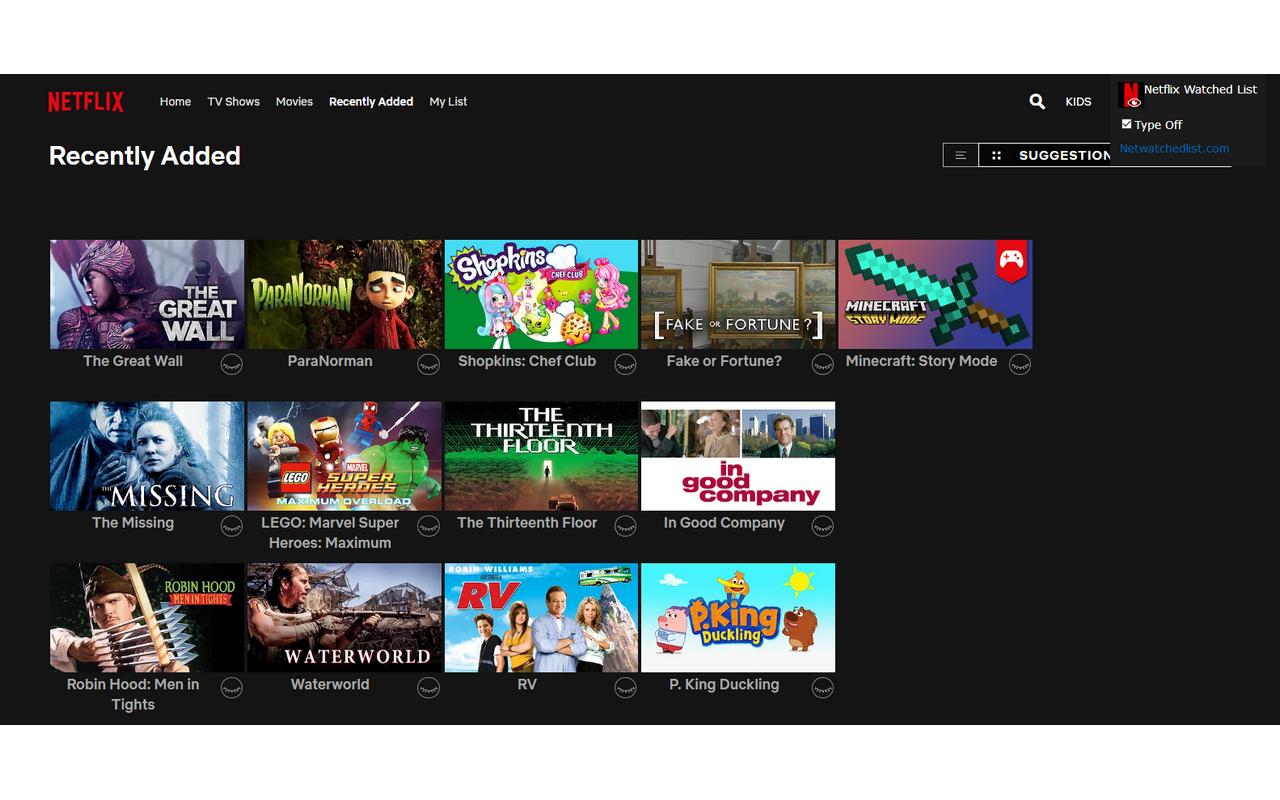The height and width of the screenshot is (800, 1280).
Task: Click the 'The Great Wall' title text
Action: point(133,361)
